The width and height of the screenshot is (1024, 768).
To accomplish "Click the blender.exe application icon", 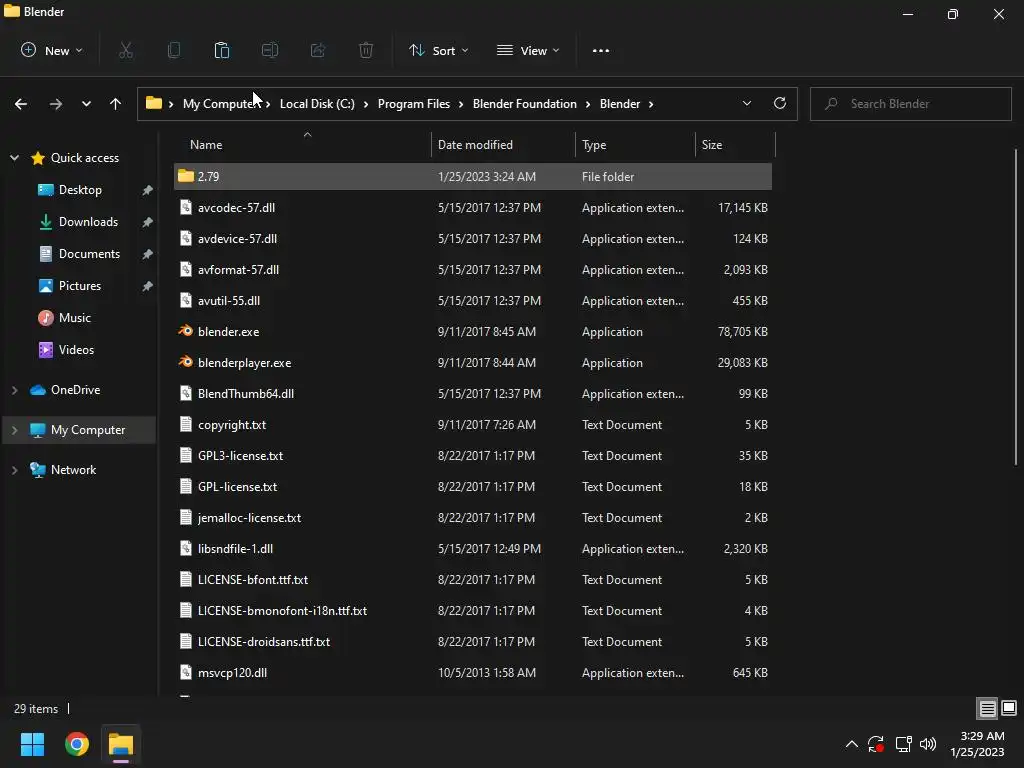I will [x=186, y=331].
